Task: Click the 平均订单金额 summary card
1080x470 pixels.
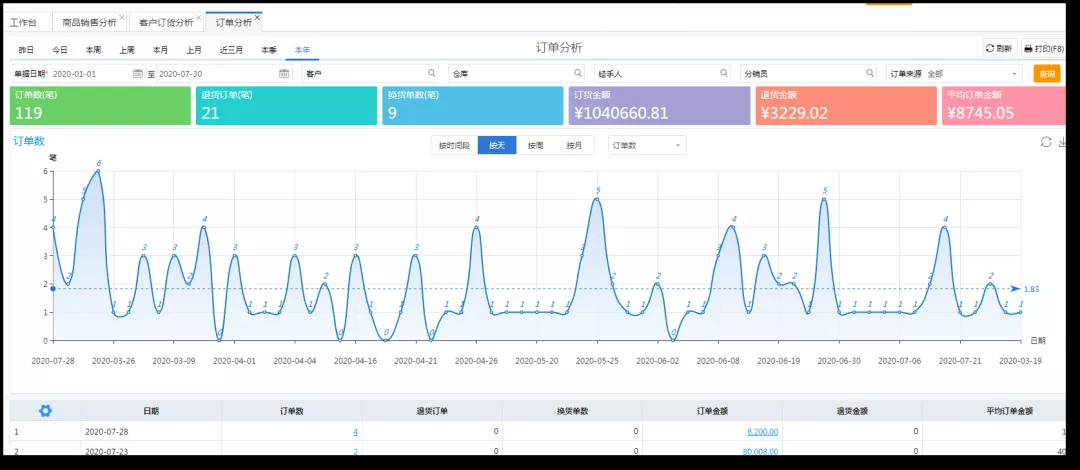Action: coord(1006,105)
